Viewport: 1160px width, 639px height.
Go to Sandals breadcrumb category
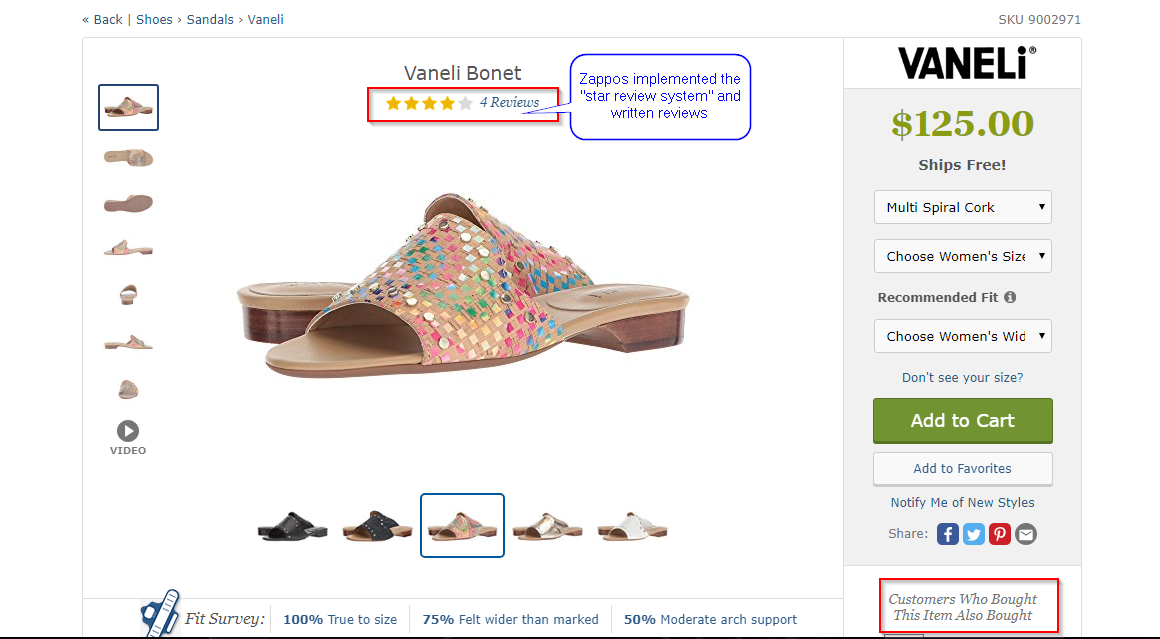coord(210,19)
